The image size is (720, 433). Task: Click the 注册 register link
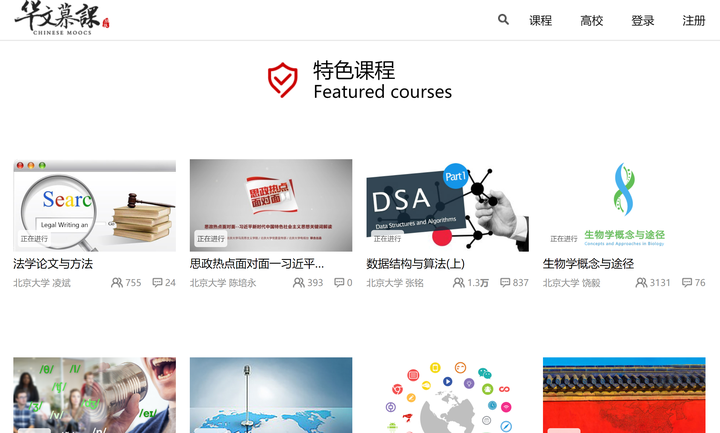coord(693,21)
